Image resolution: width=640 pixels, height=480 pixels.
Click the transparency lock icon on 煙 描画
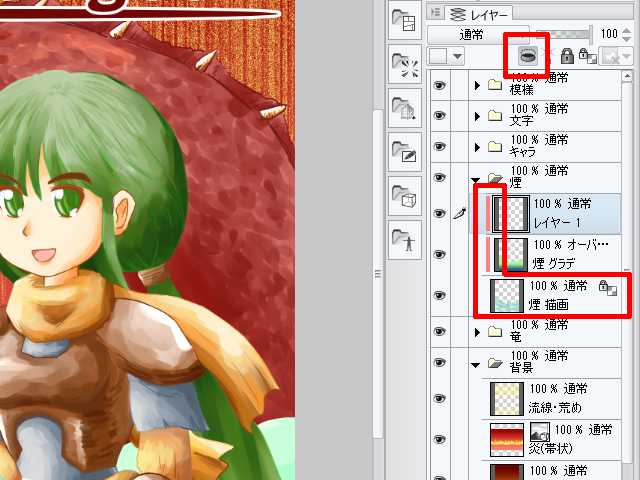tap(608, 288)
